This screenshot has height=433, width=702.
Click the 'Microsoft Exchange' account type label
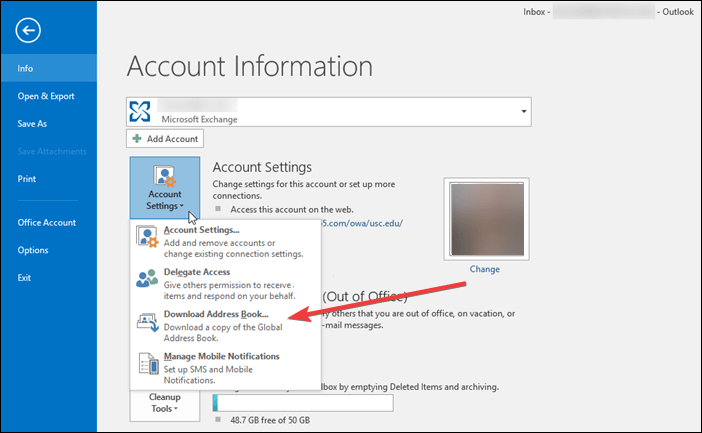(x=199, y=120)
